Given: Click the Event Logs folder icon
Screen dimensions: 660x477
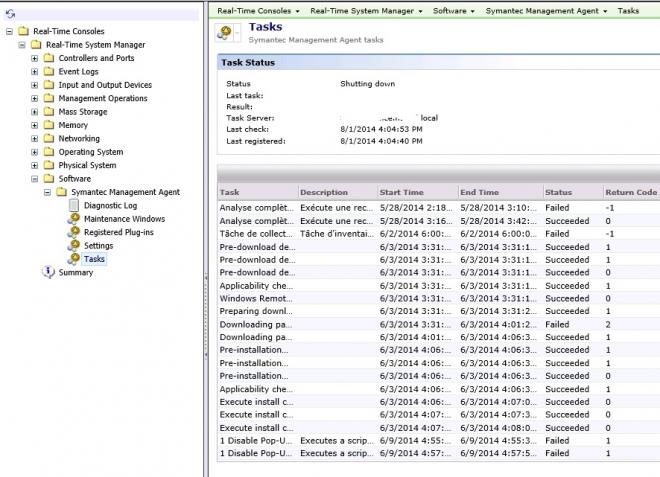Looking at the screenshot, I should click(49, 72).
